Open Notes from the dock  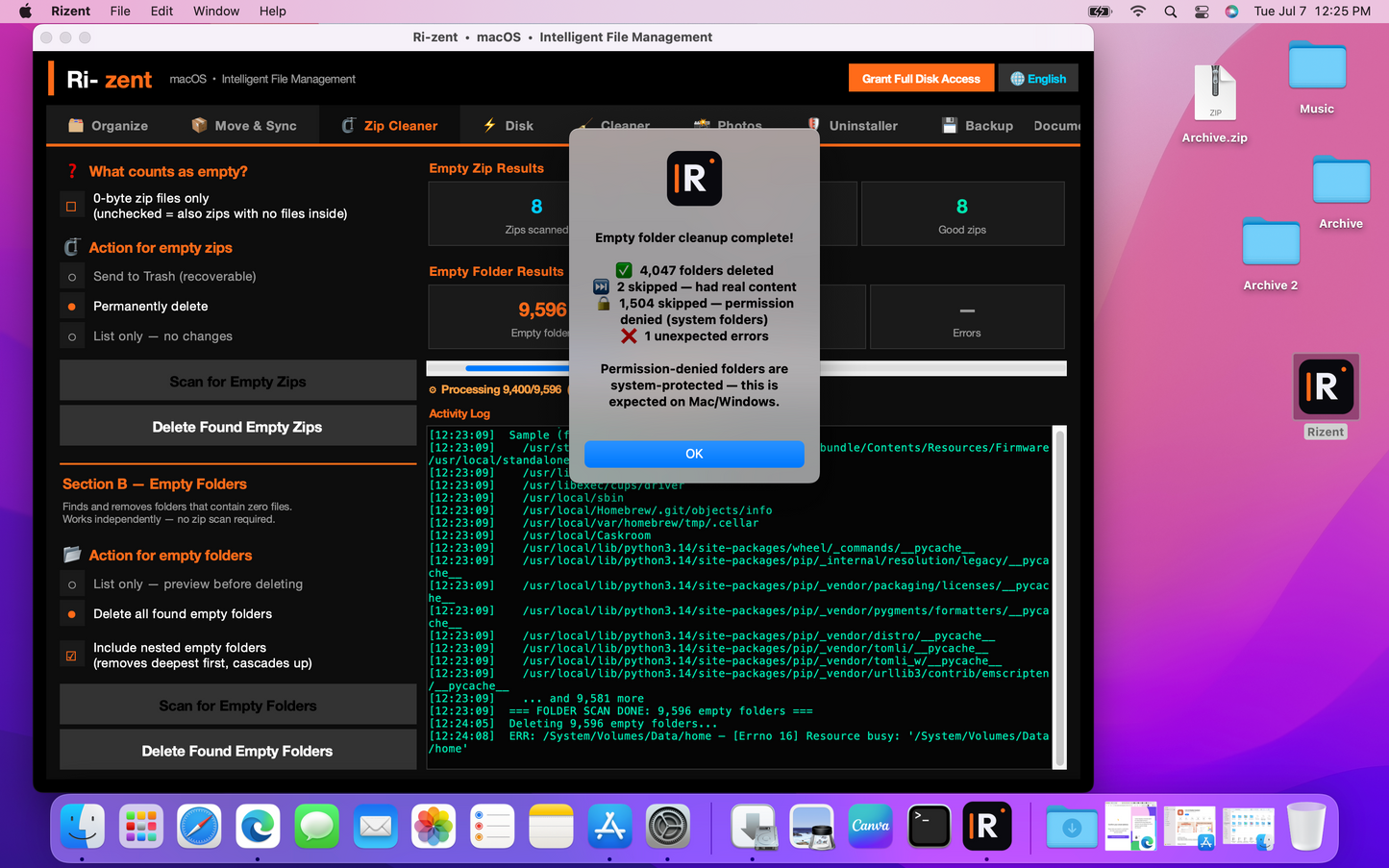click(x=551, y=826)
